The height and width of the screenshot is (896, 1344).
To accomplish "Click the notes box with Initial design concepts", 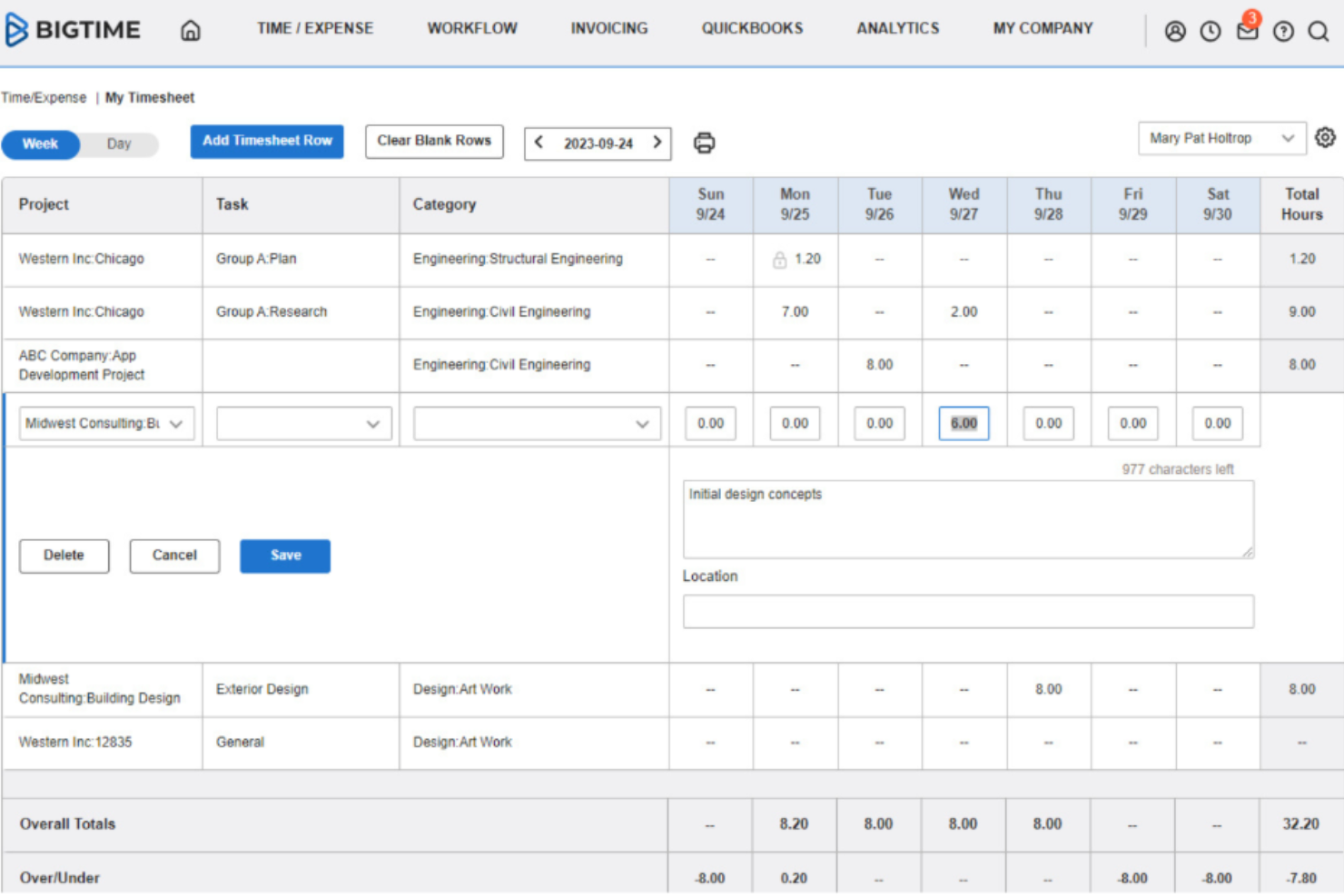I will pyautogui.click(x=968, y=519).
